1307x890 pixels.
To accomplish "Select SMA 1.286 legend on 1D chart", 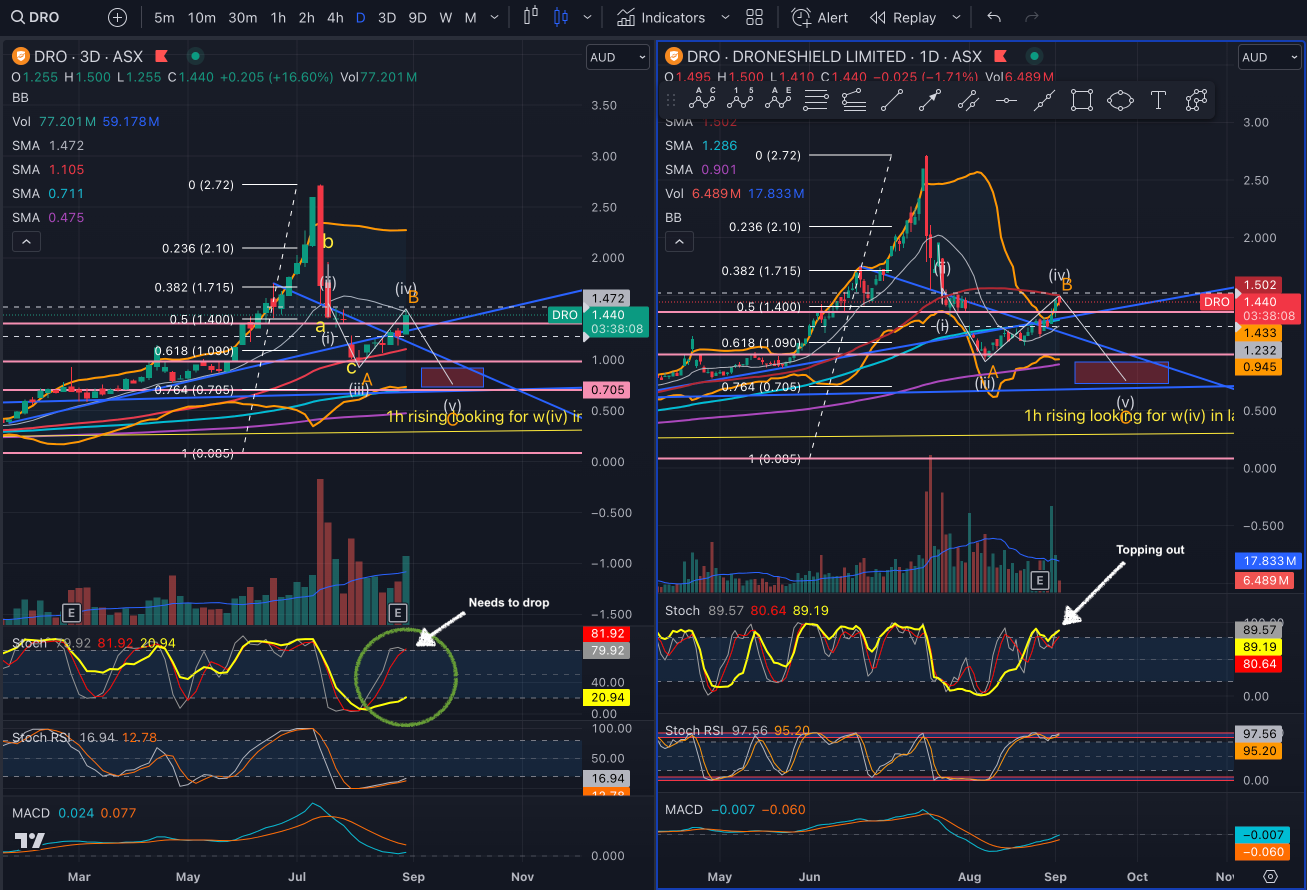I will pyautogui.click(x=703, y=145).
